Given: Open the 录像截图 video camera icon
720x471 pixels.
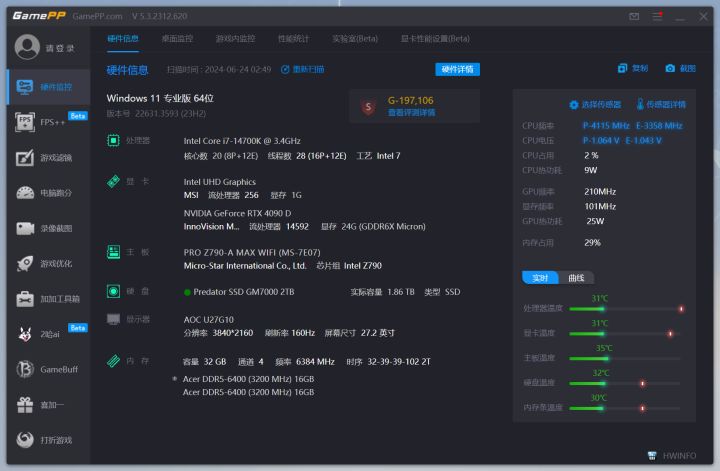Looking at the screenshot, I should coord(25,228).
